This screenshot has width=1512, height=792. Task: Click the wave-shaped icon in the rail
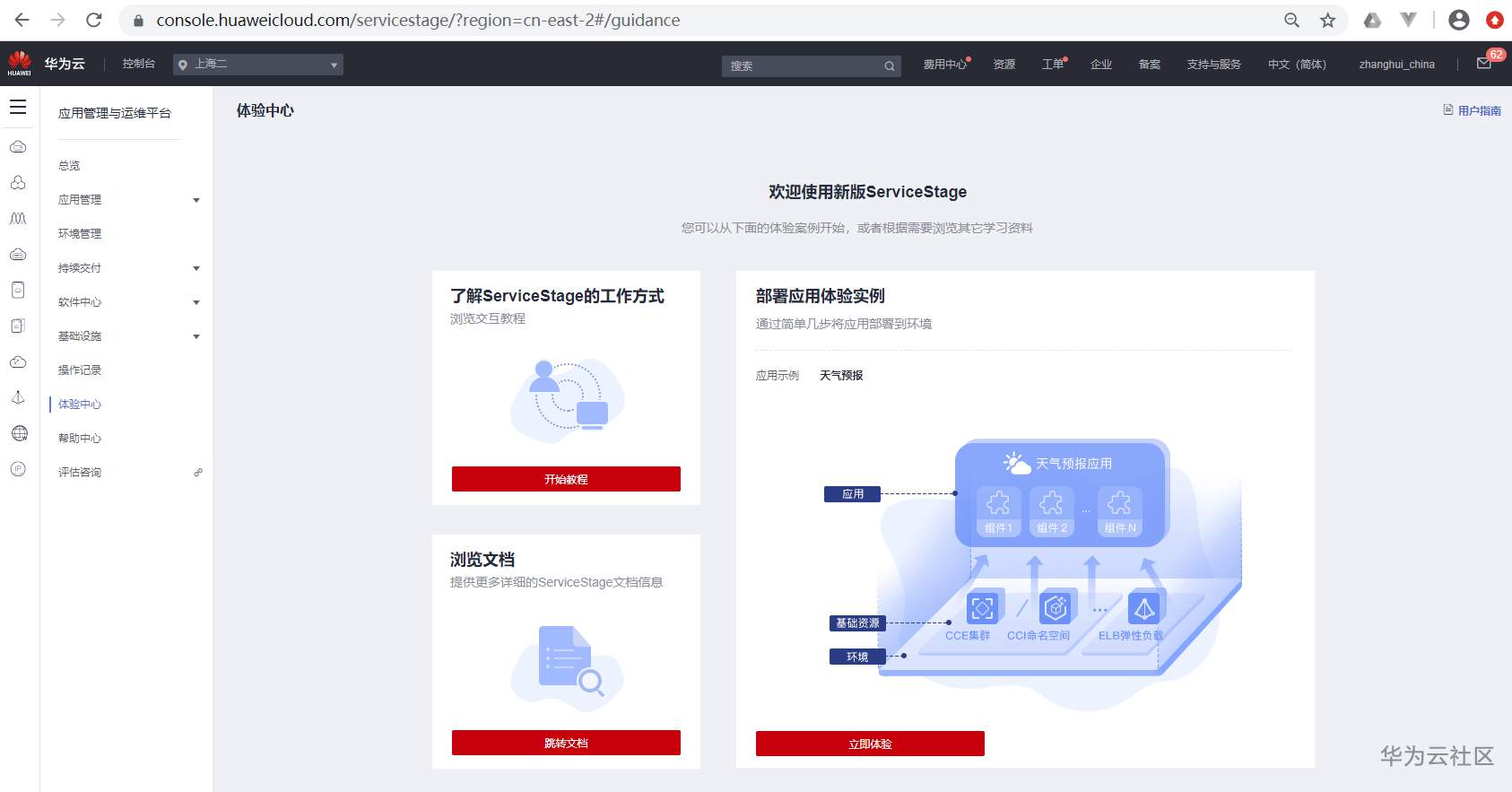pos(18,219)
